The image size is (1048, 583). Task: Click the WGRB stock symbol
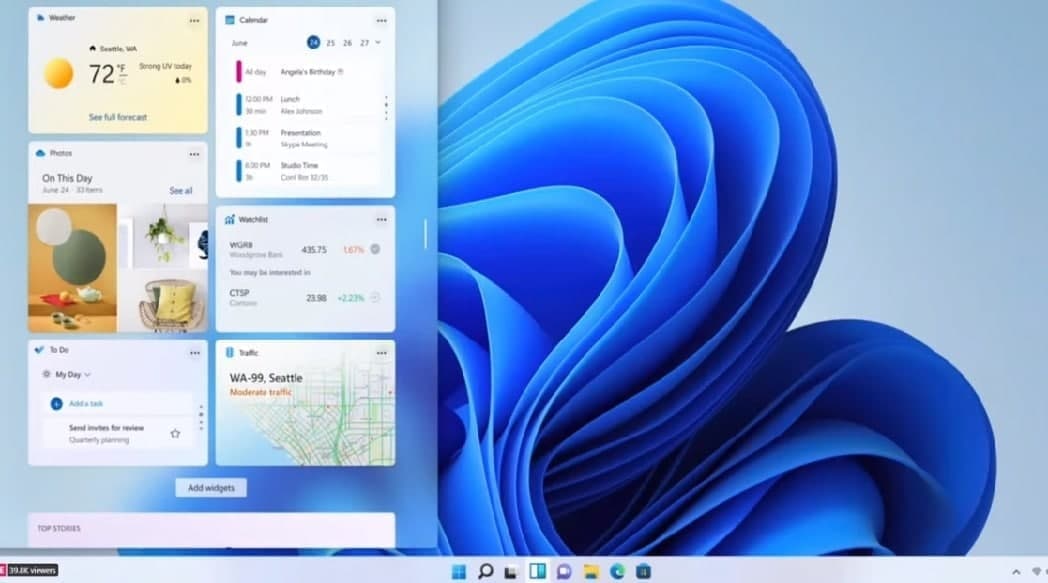coord(241,245)
